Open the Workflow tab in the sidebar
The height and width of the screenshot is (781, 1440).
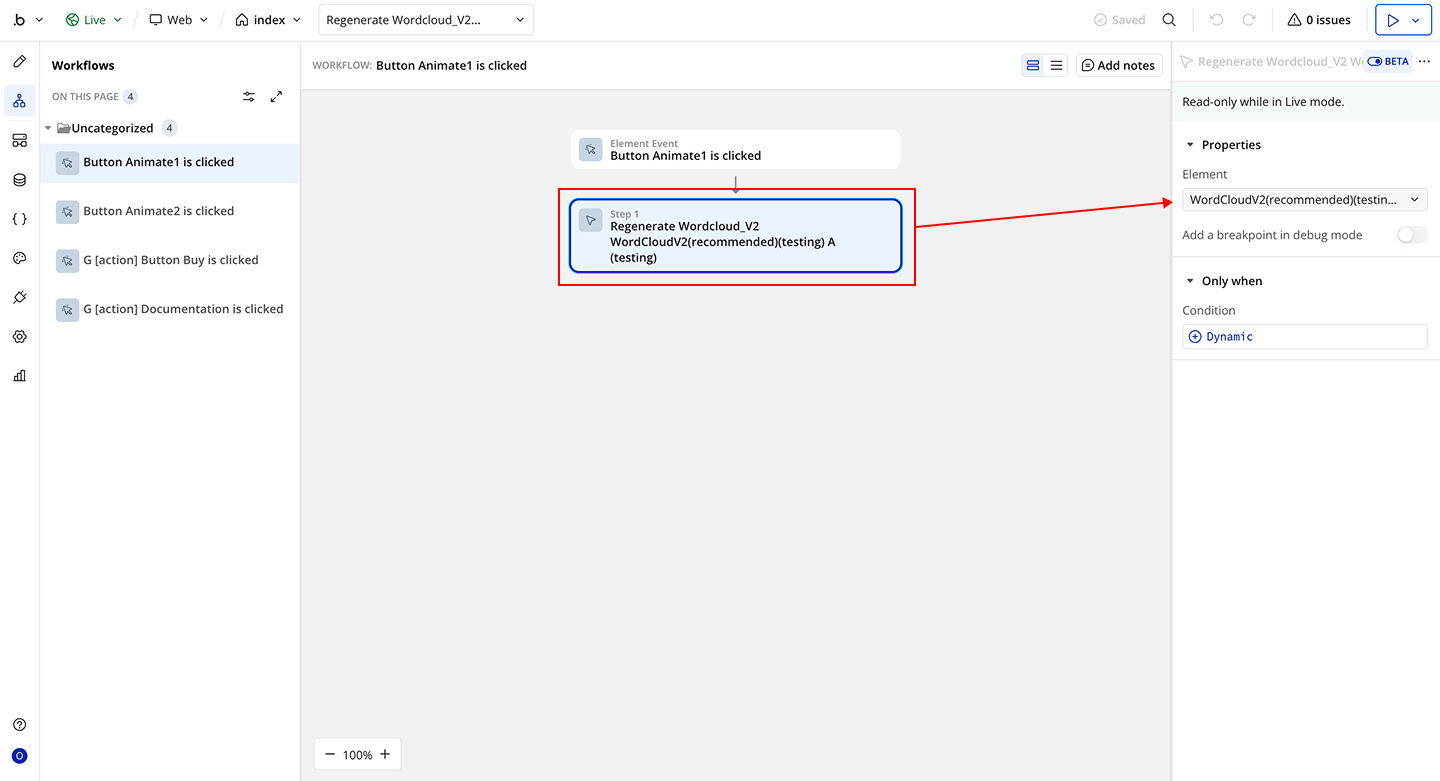point(19,101)
